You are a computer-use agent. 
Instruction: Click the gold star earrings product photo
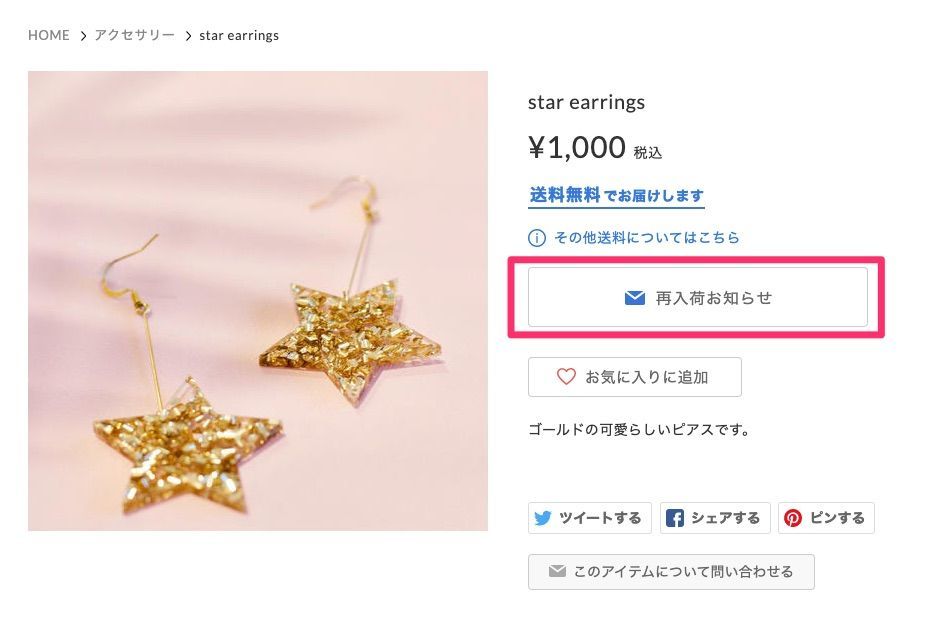(258, 299)
